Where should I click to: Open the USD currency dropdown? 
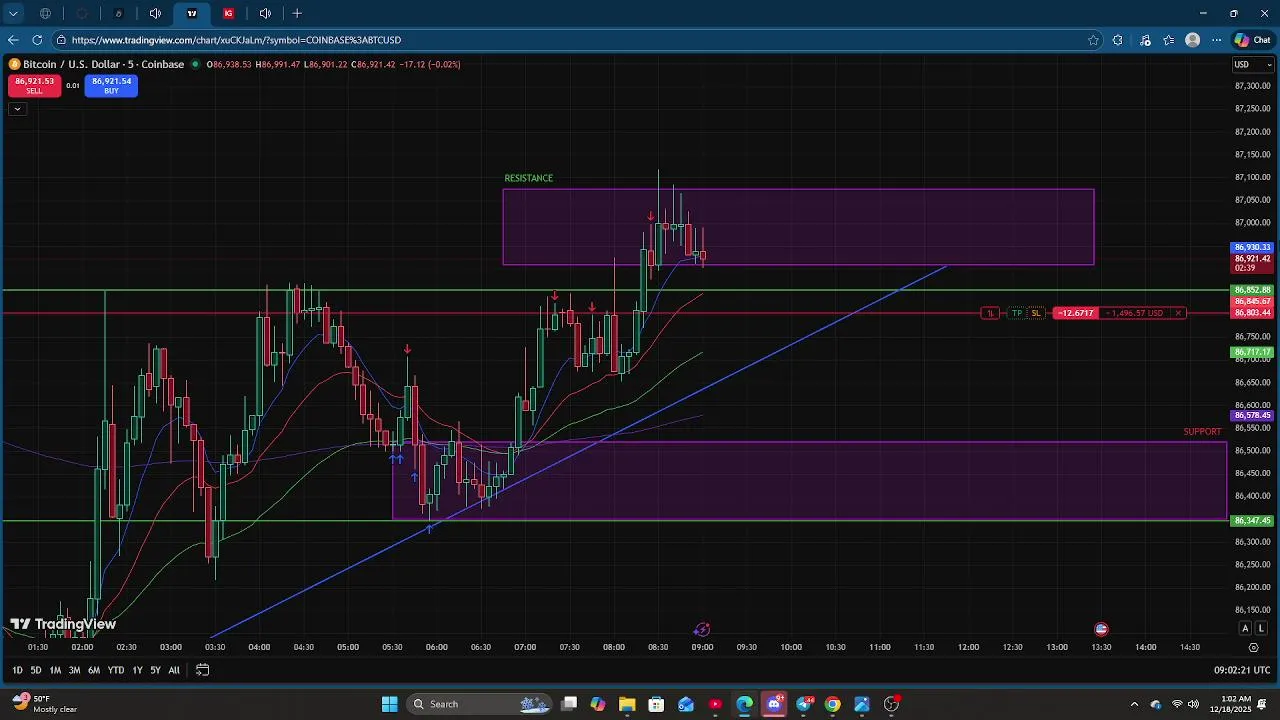pyautogui.click(x=1253, y=64)
